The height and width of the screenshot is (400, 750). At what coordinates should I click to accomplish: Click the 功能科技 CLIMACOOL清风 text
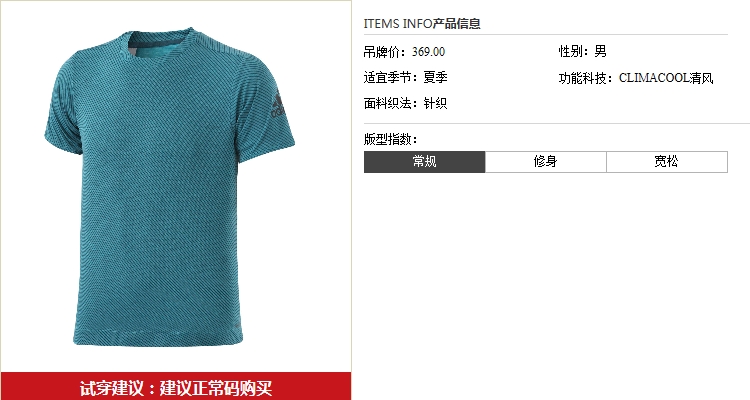coord(636,78)
